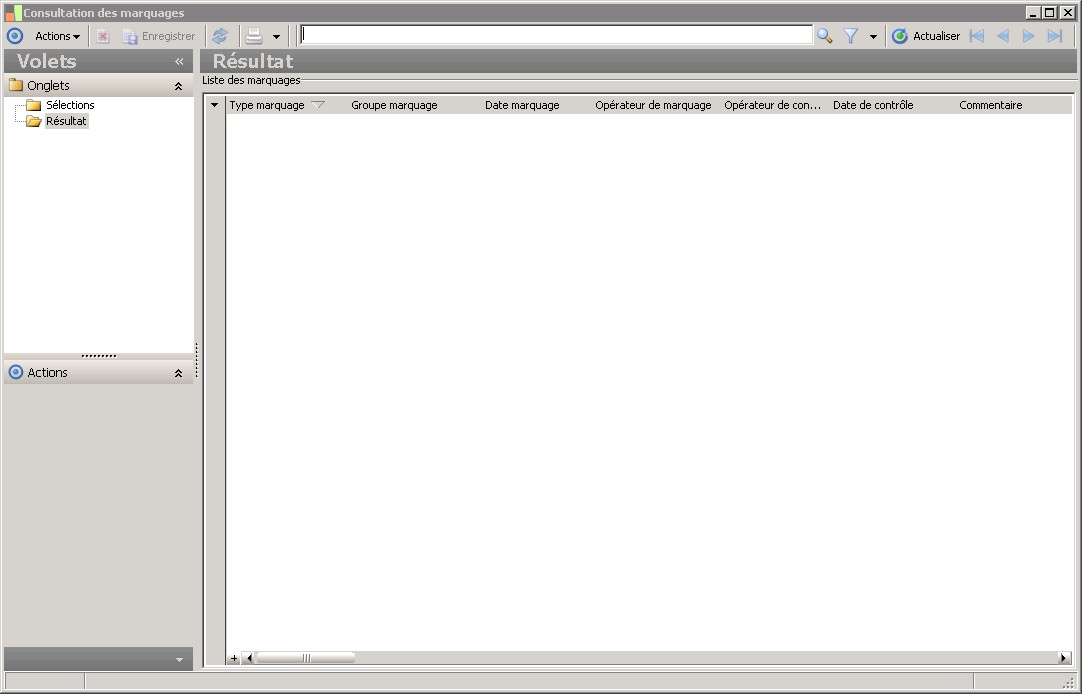Screen dimensions: 1082x694
Task: Open the Actions toolbar menu
Action: (x=57, y=36)
